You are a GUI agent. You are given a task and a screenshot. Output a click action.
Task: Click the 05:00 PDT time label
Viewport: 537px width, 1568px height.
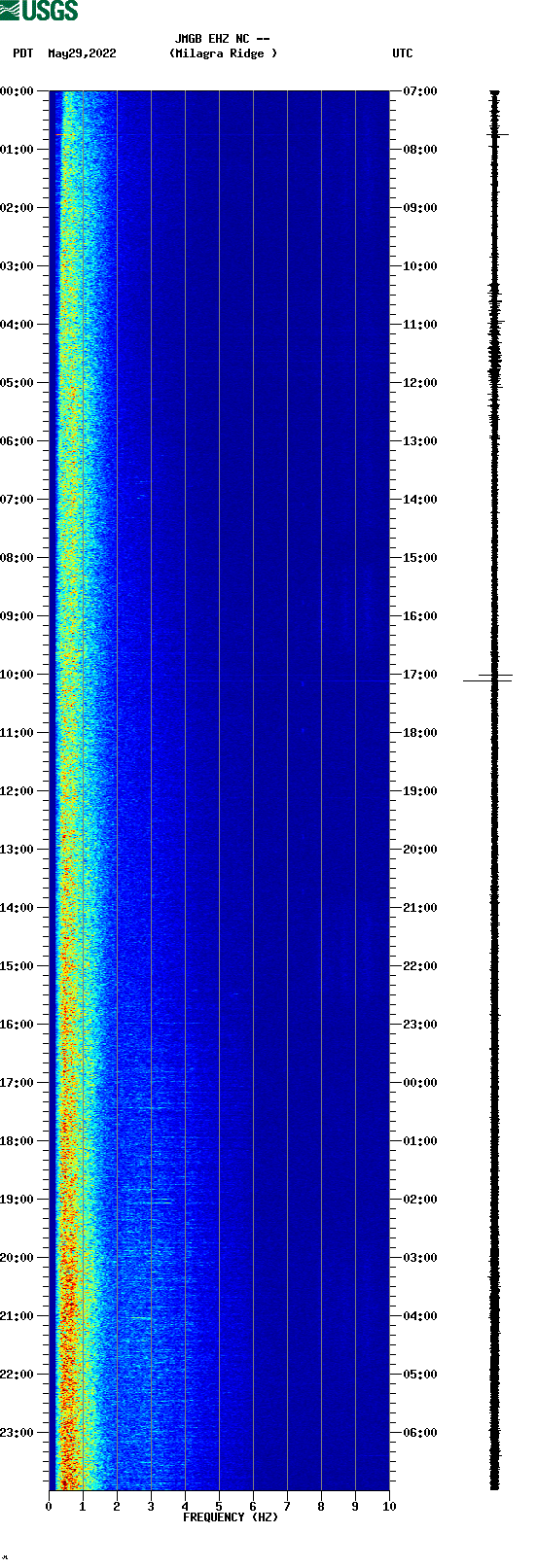[x=18, y=383]
